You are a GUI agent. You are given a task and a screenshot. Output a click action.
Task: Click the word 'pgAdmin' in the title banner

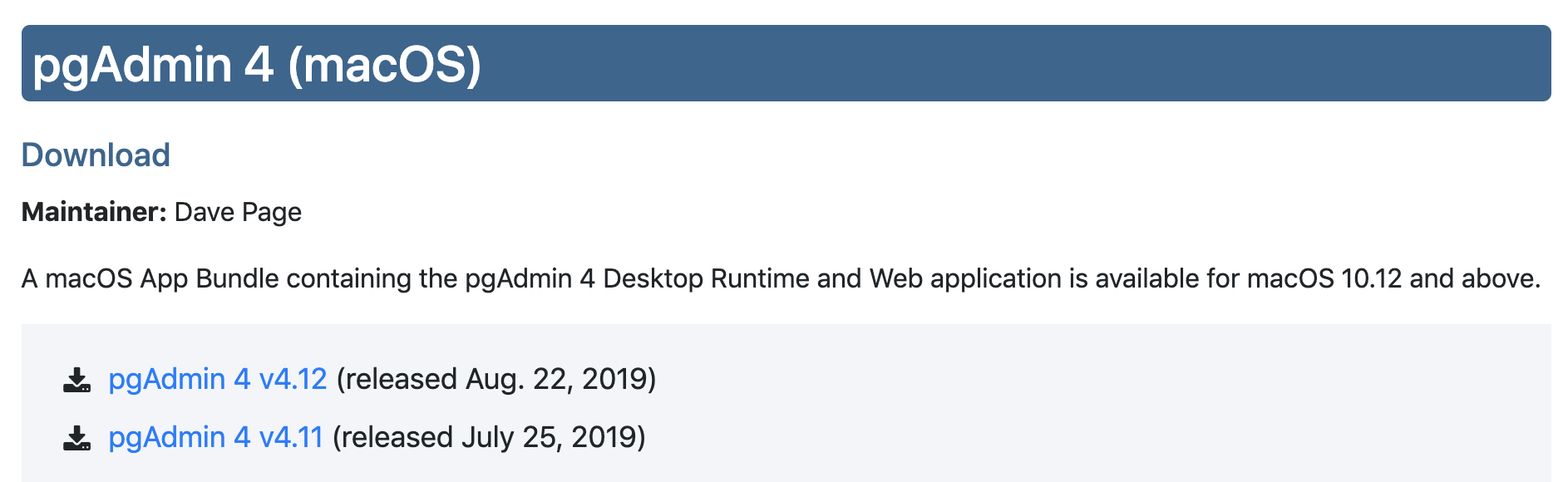(132, 65)
